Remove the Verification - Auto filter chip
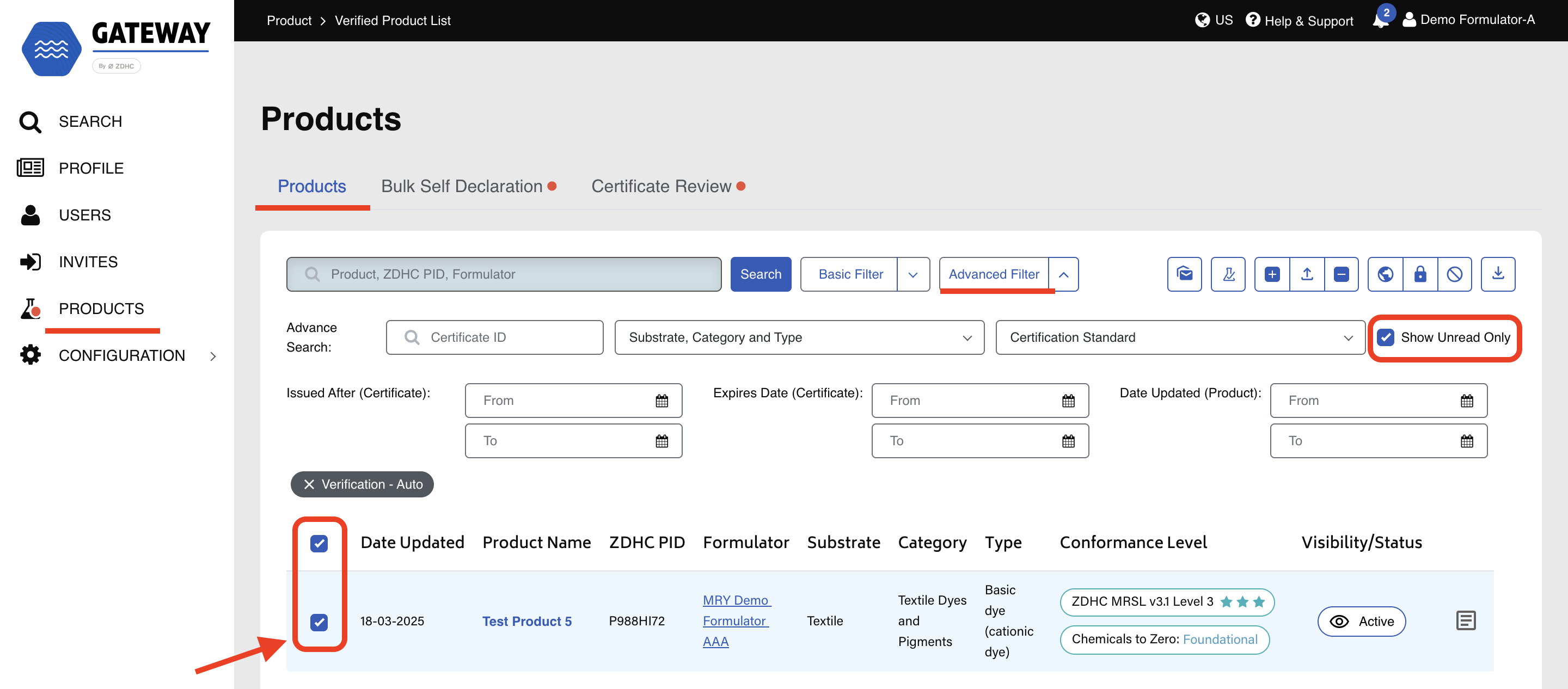Viewport: 1568px width, 689px height. pyautogui.click(x=309, y=484)
